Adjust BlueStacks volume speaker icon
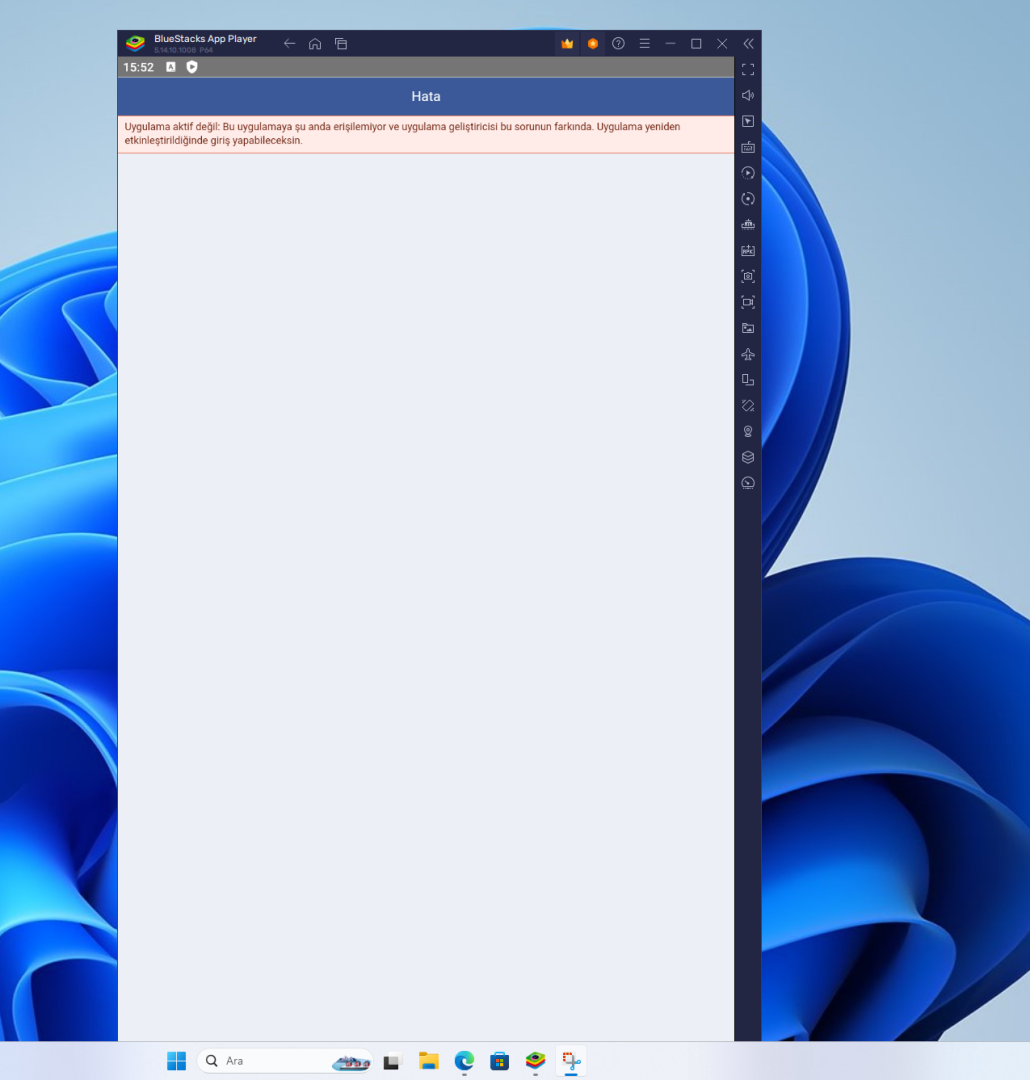 point(748,95)
